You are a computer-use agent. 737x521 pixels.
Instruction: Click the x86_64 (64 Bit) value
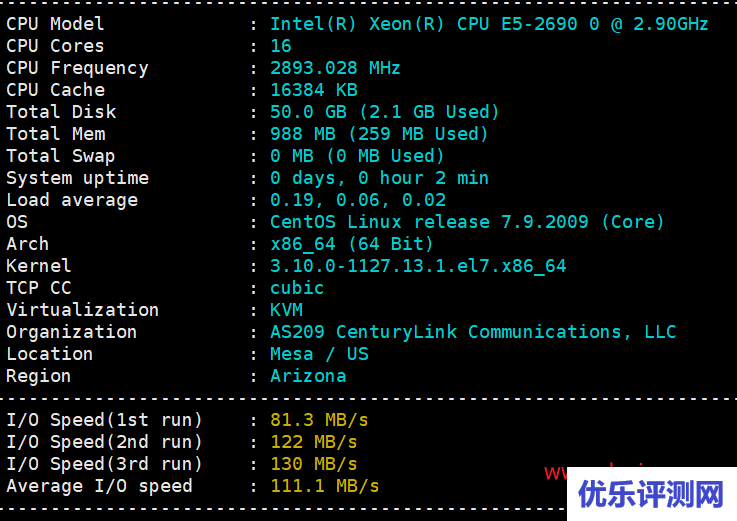click(x=352, y=245)
